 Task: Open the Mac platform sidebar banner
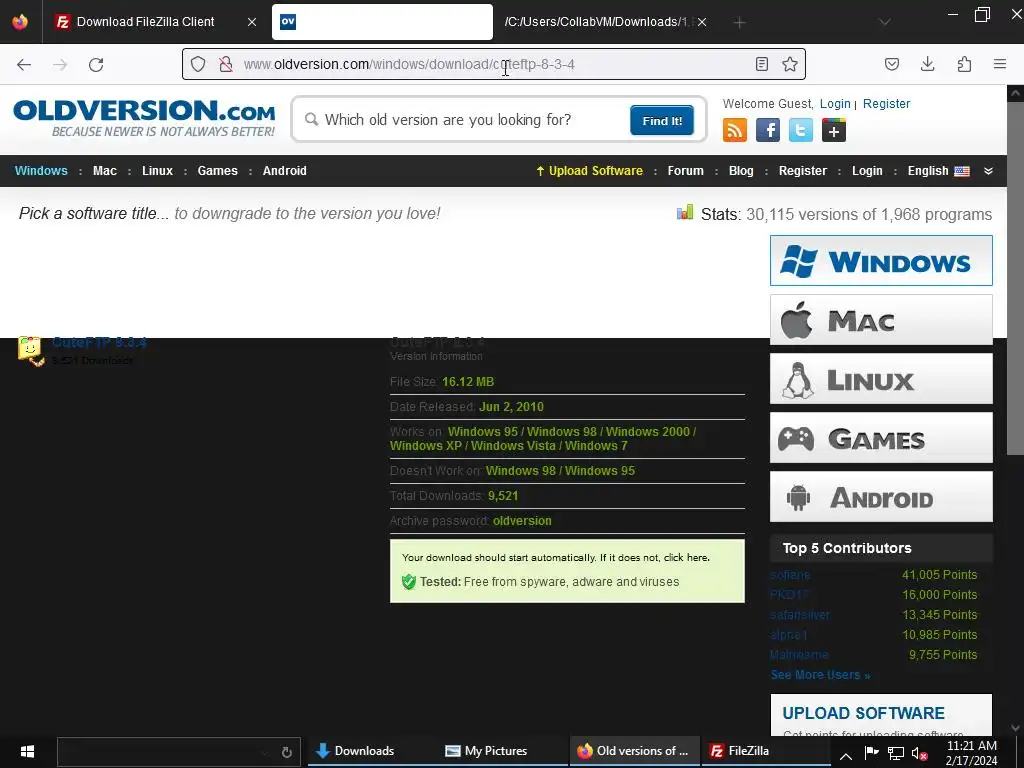point(881,320)
